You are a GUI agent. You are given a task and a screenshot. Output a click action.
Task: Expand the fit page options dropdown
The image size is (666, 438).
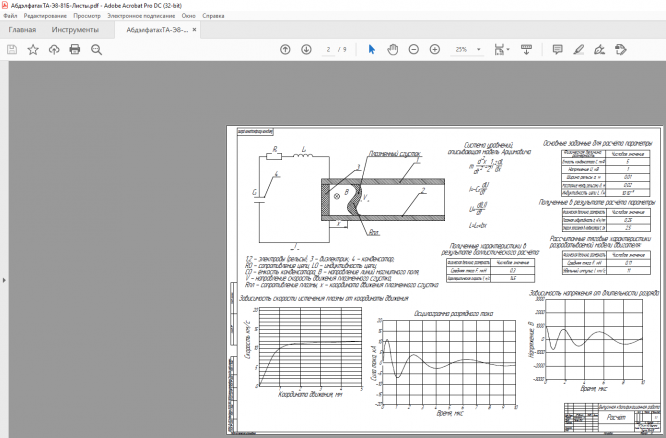pyautogui.click(x=509, y=49)
